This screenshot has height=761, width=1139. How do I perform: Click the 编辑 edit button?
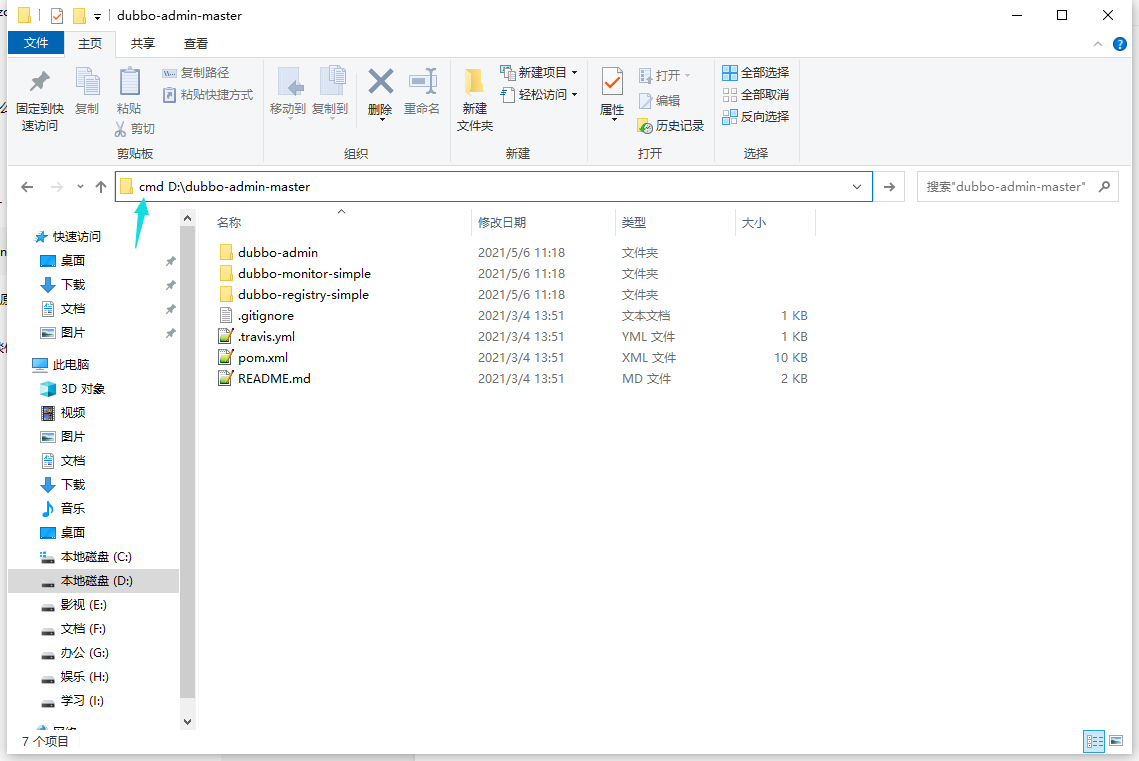659,100
